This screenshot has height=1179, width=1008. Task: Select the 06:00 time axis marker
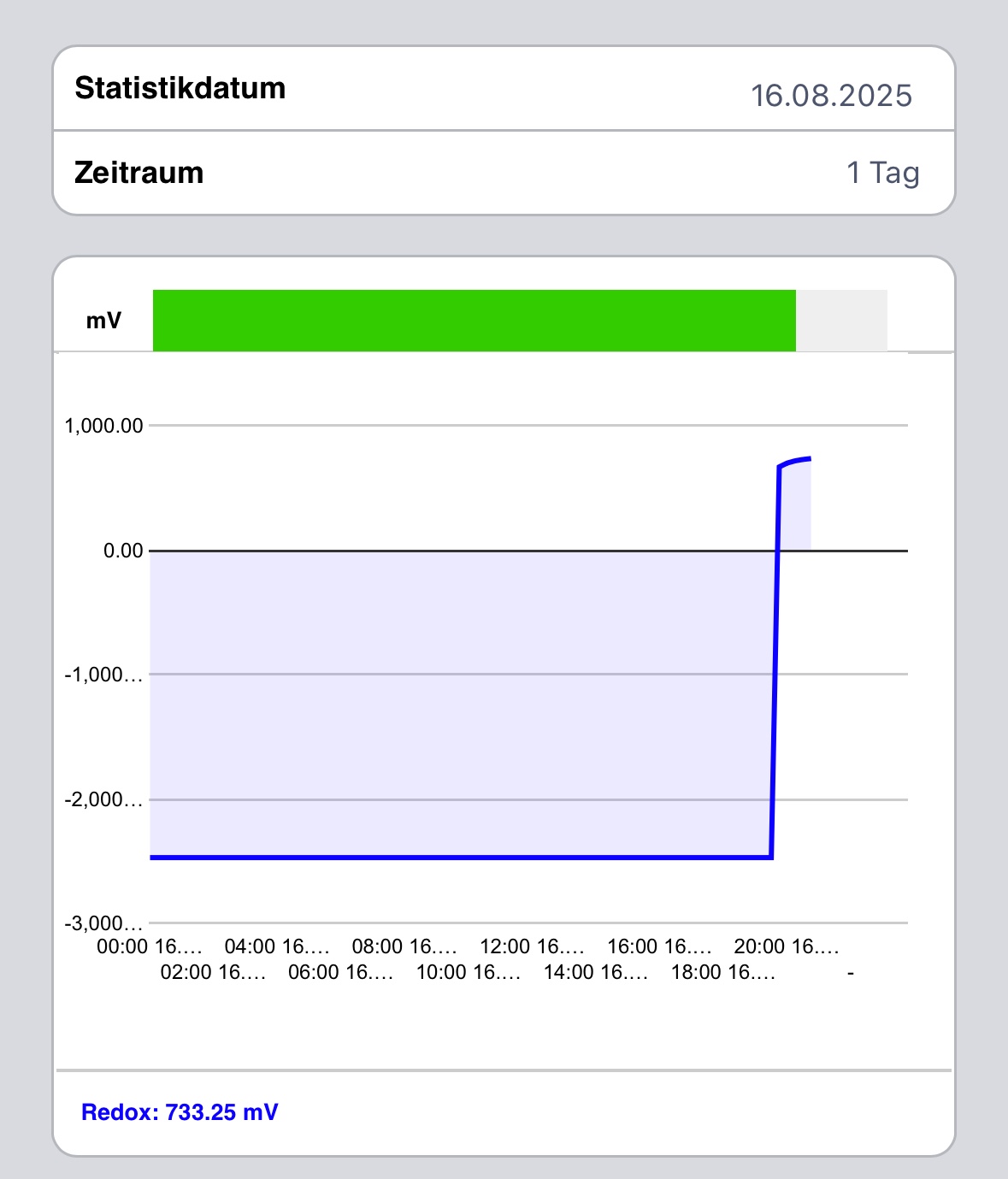point(340,972)
